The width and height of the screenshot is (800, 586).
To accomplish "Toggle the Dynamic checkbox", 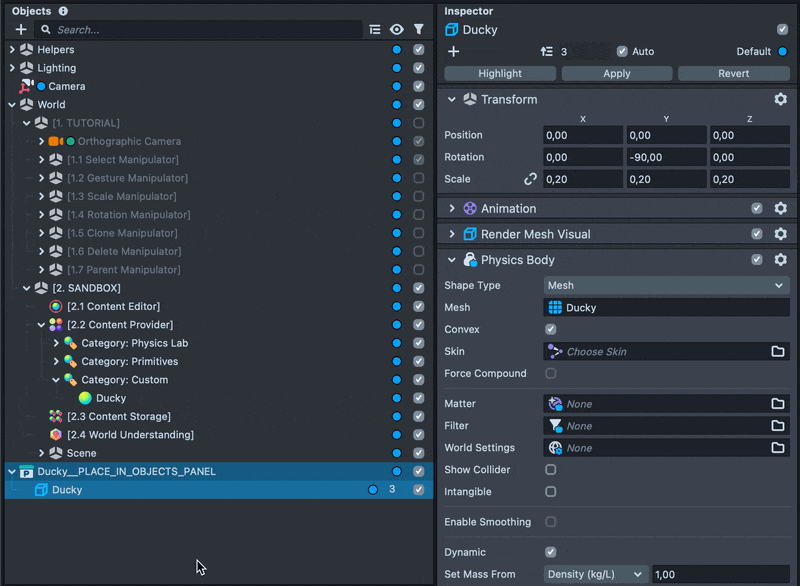I will point(551,552).
